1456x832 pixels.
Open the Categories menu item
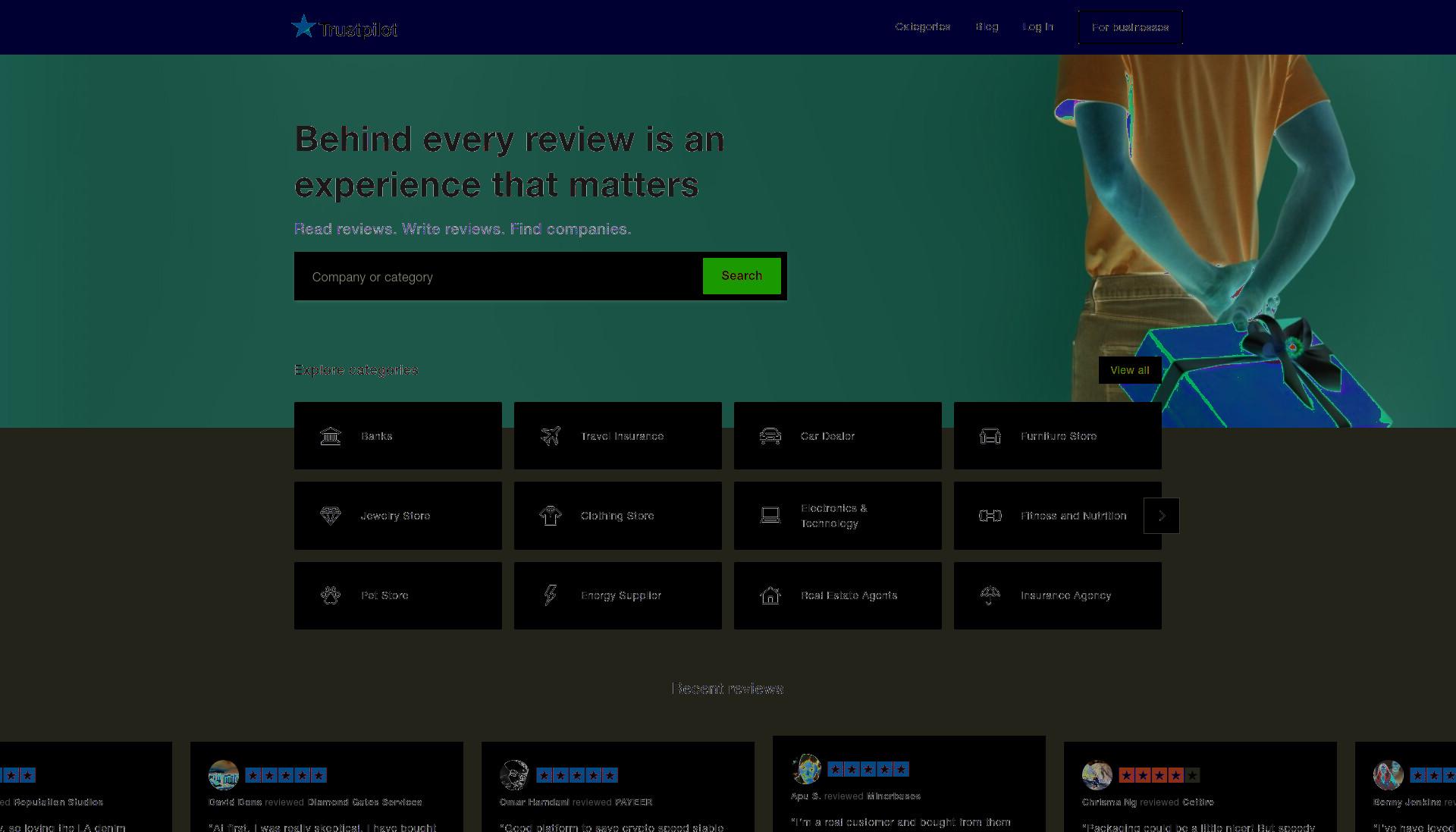tap(922, 27)
